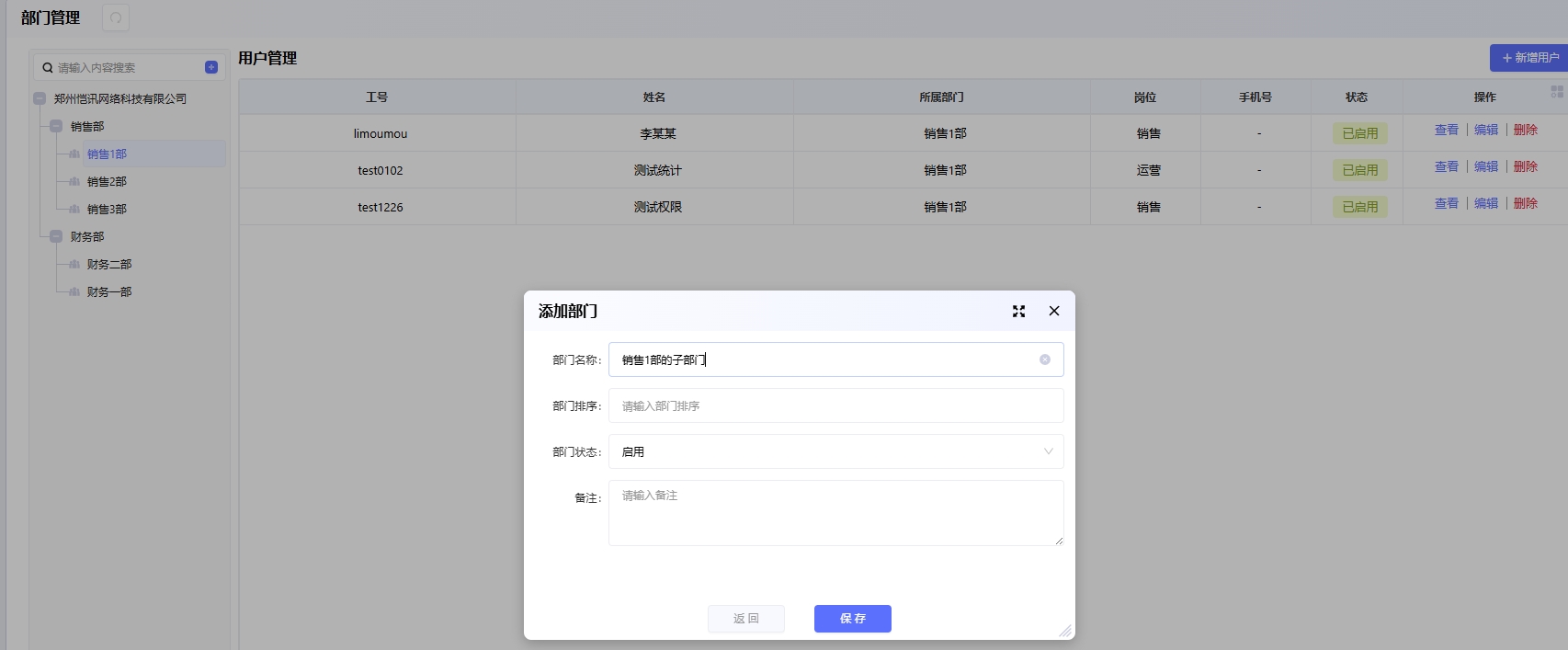Click 新增用户 button
This screenshot has width=1568, height=650.
(x=1529, y=58)
